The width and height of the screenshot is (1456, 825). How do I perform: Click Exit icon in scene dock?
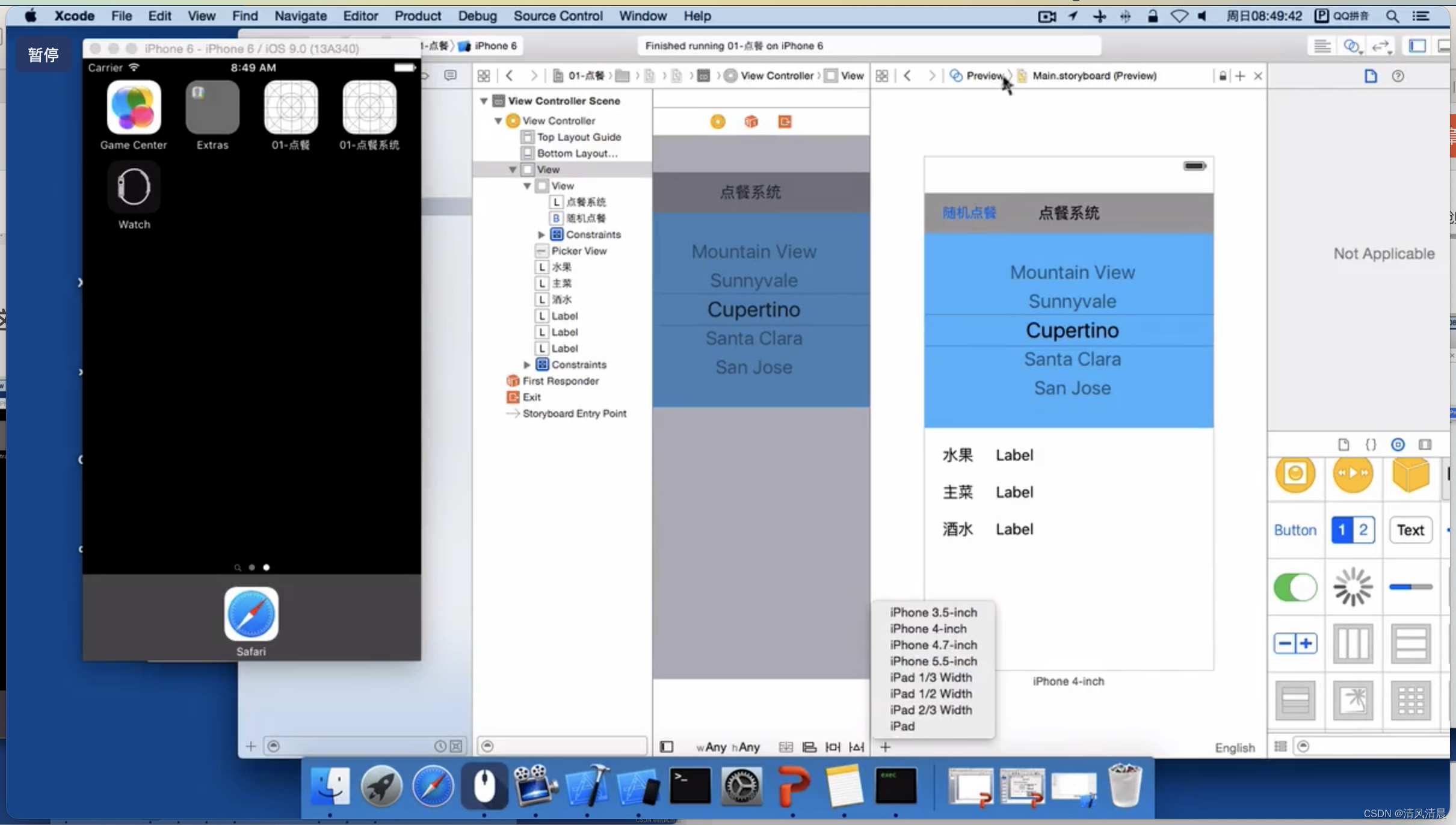(785, 122)
